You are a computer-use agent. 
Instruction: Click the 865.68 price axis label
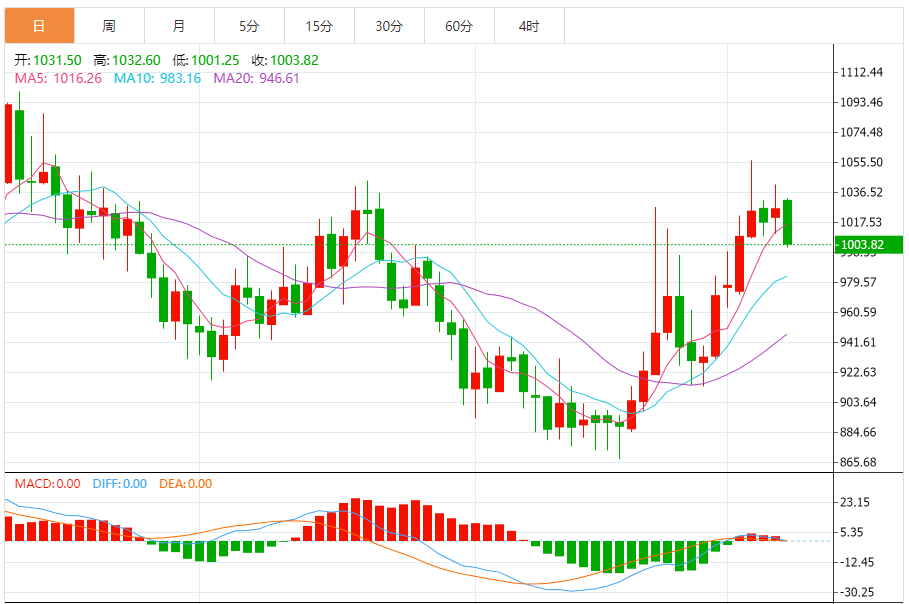coord(859,463)
